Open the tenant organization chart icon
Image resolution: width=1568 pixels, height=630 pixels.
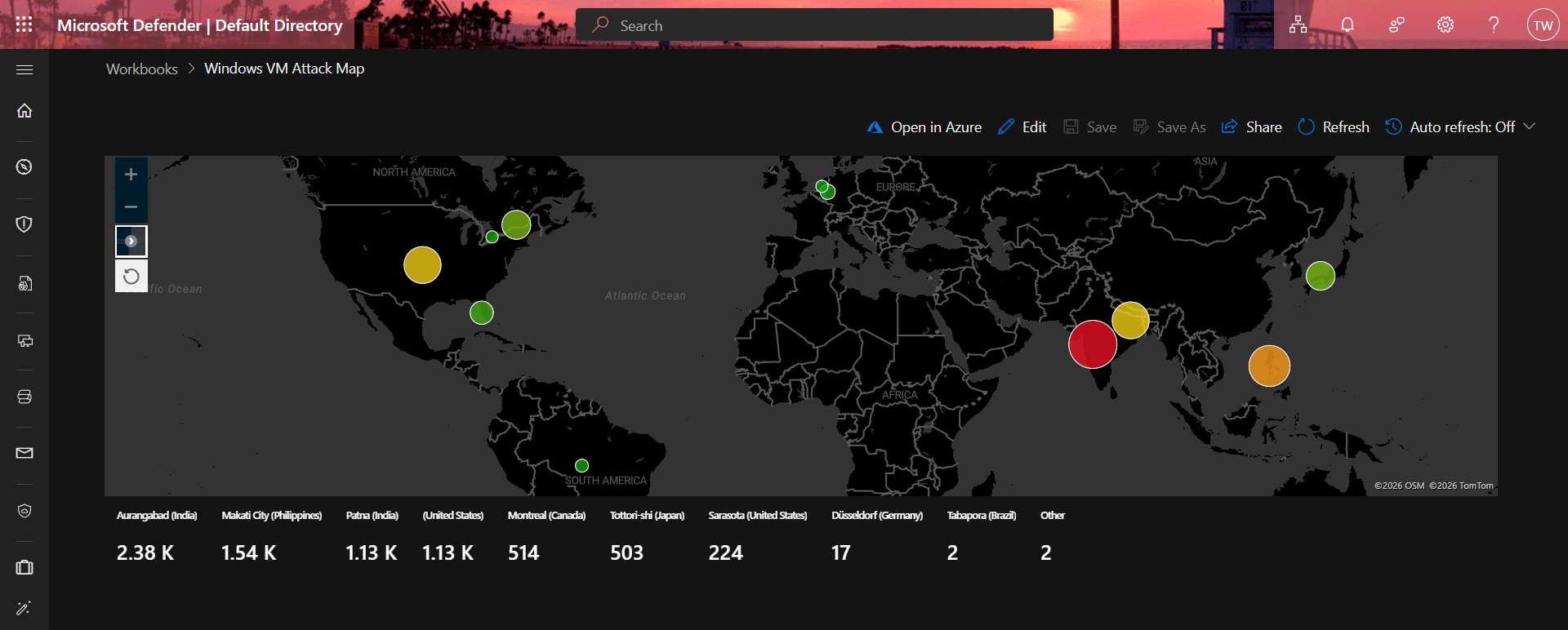click(x=1298, y=25)
